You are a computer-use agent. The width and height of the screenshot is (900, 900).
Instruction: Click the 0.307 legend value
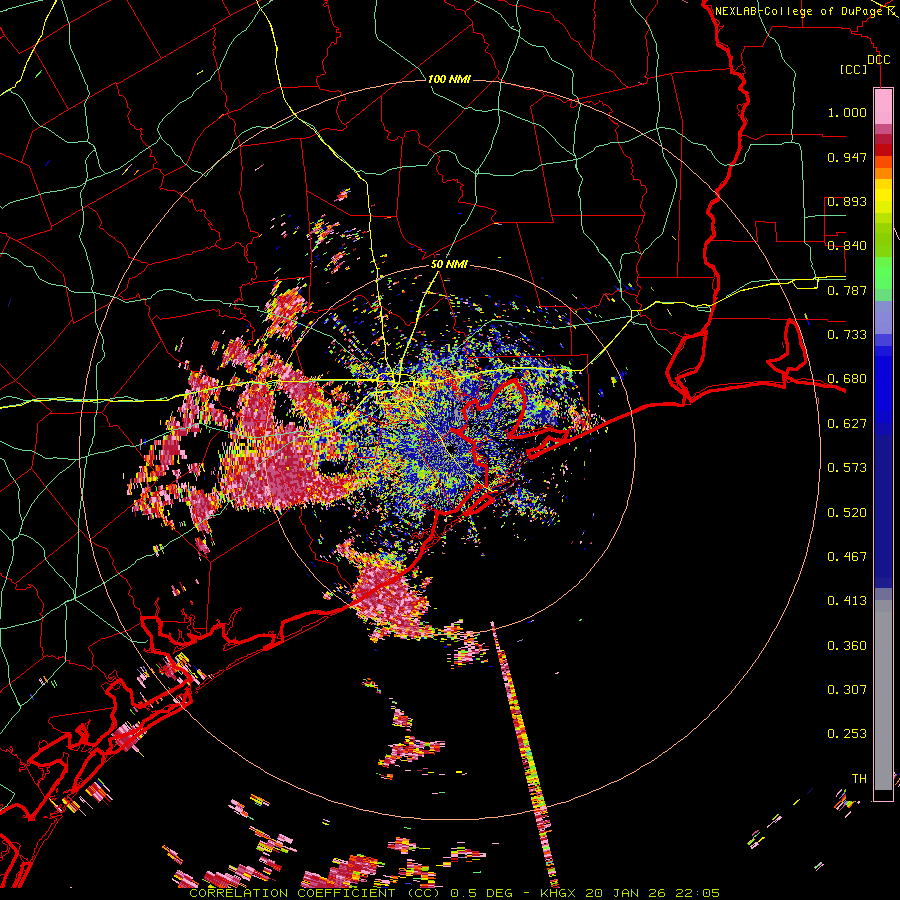(847, 690)
